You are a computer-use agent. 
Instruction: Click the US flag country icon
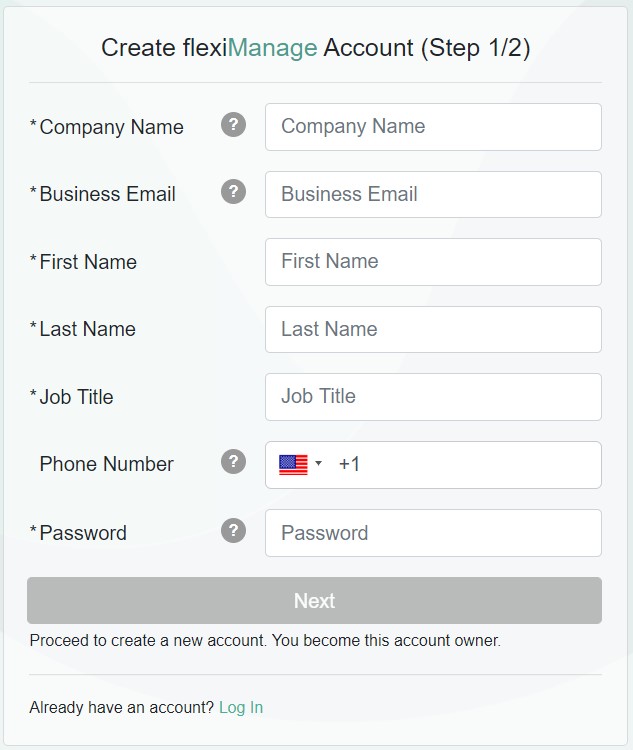click(x=293, y=464)
